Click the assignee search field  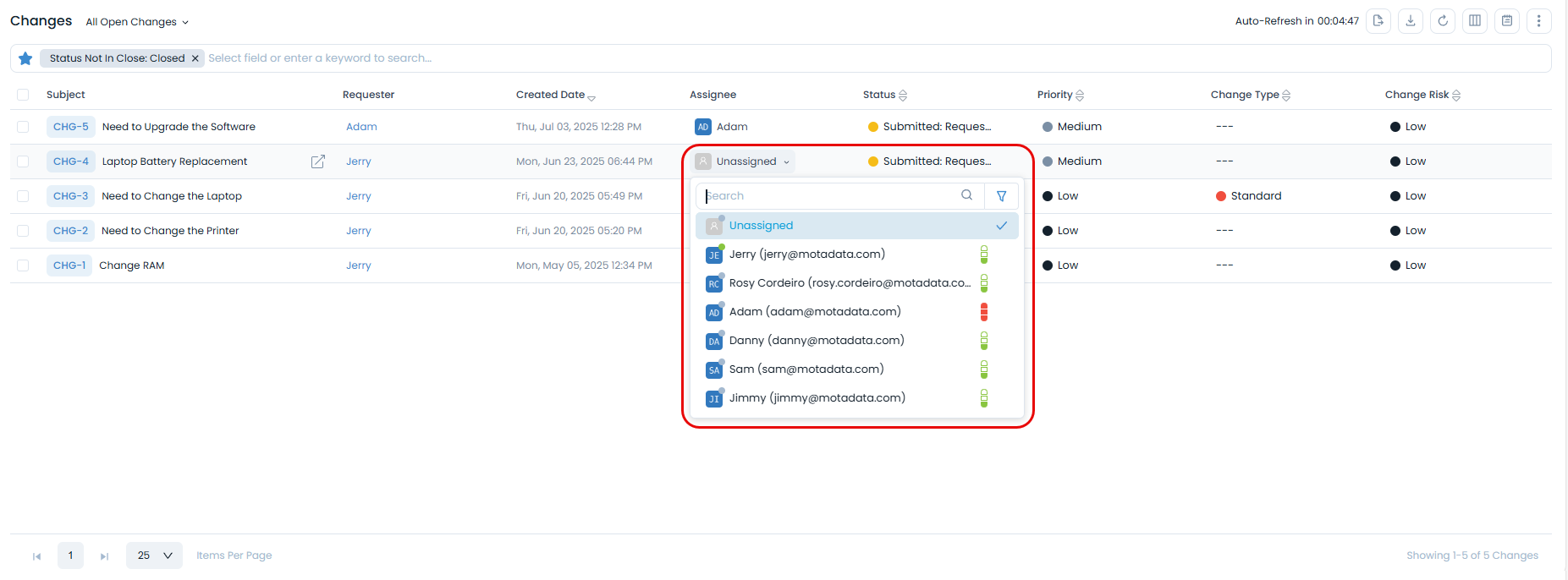(x=829, y=196)
